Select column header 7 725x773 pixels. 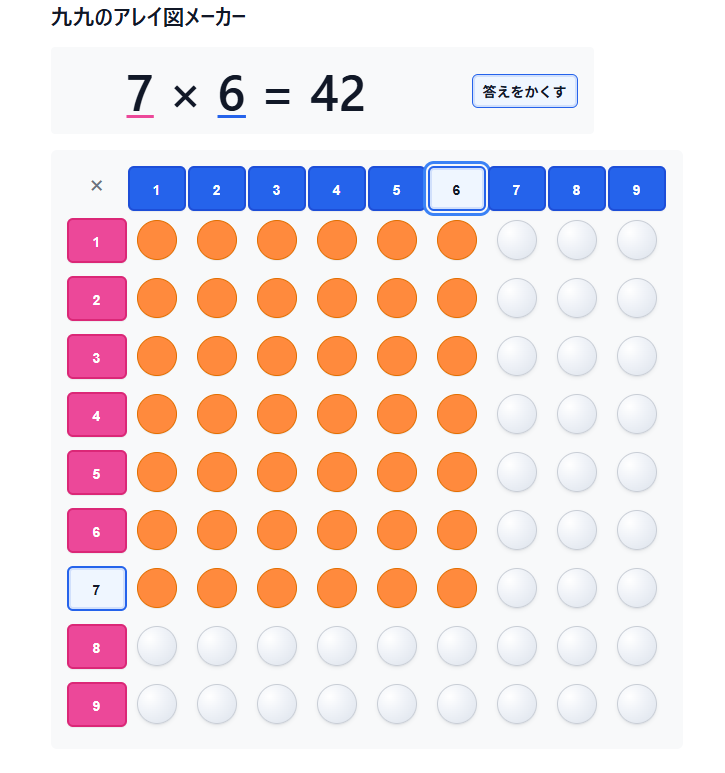(517, 189)
